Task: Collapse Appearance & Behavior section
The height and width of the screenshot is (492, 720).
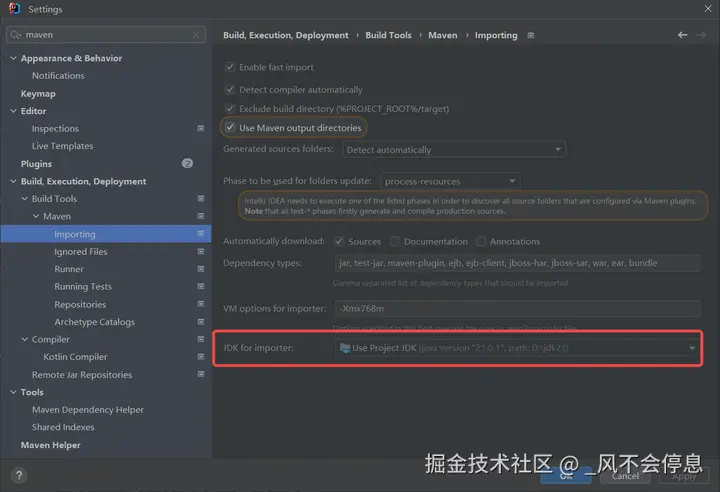Action: pyautogui.click(x=13, y=58)
